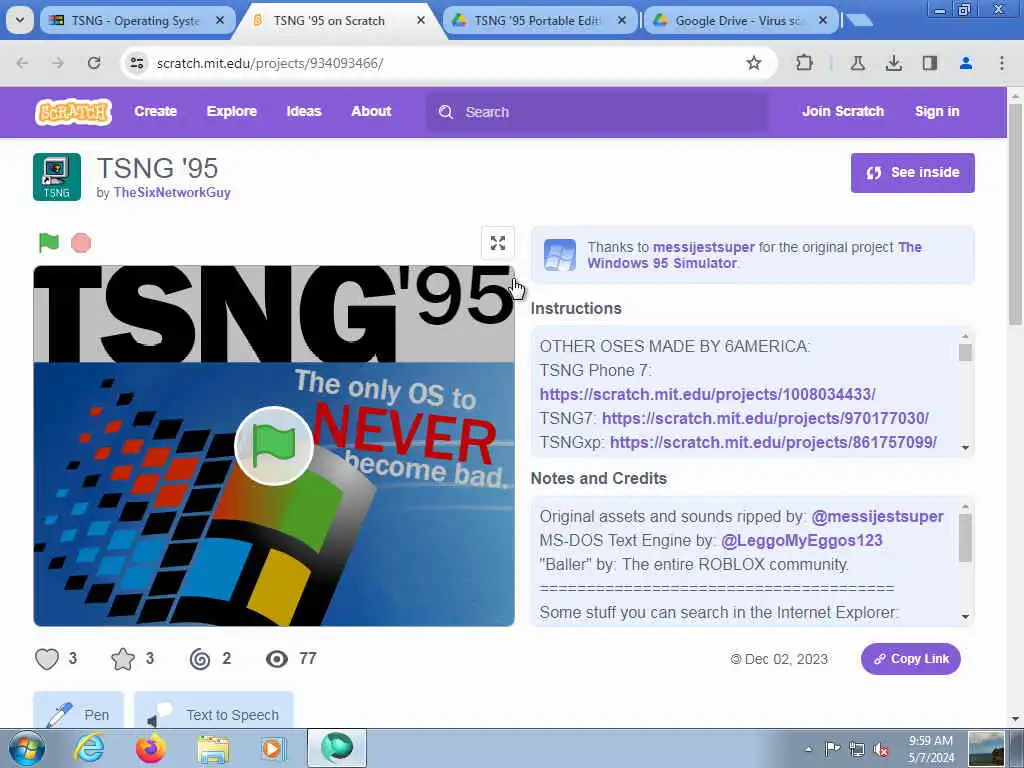Screen dimensions: 1024x768
Task: Open the Ideas page
Action: pos(304,112)
